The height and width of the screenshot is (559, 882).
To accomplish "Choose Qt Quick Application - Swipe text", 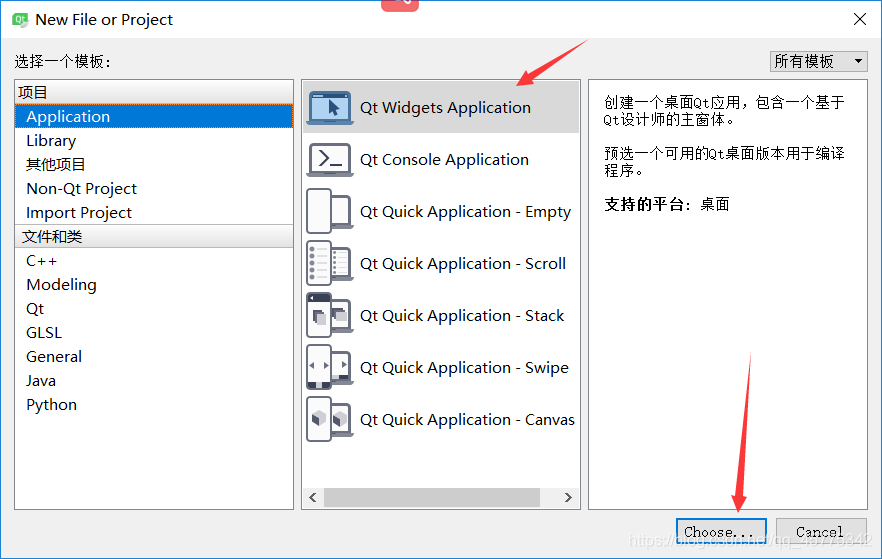I will (464, 368).
